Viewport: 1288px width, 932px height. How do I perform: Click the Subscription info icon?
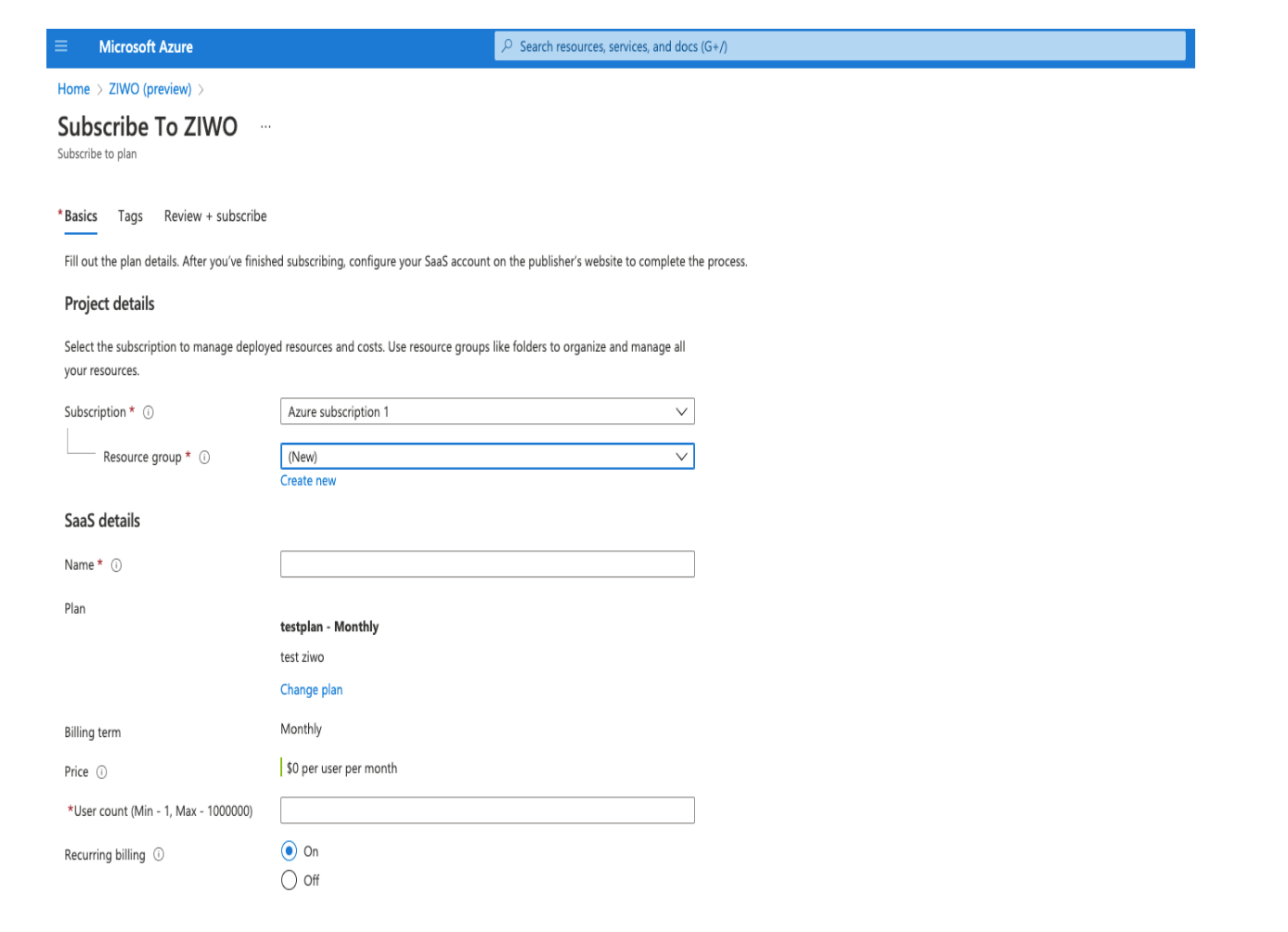click(148, 412)
